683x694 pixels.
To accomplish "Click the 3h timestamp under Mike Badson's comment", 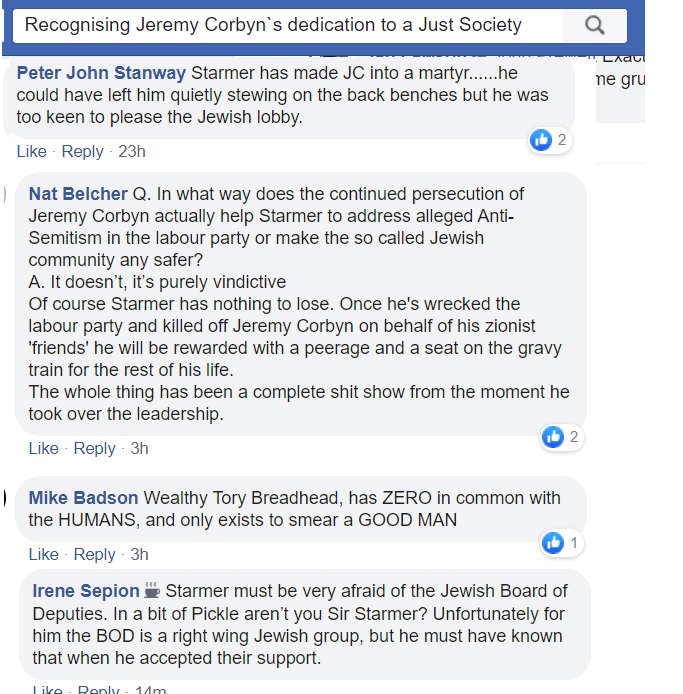I will pos(139,554).
